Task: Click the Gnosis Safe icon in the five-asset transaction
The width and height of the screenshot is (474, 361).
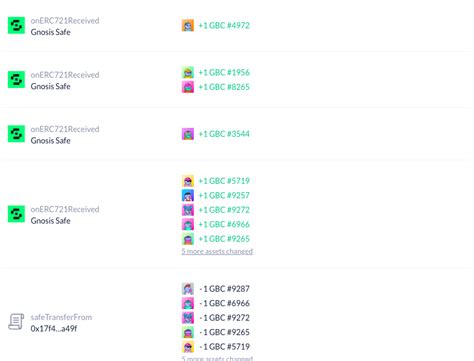Action: (16, 214)
